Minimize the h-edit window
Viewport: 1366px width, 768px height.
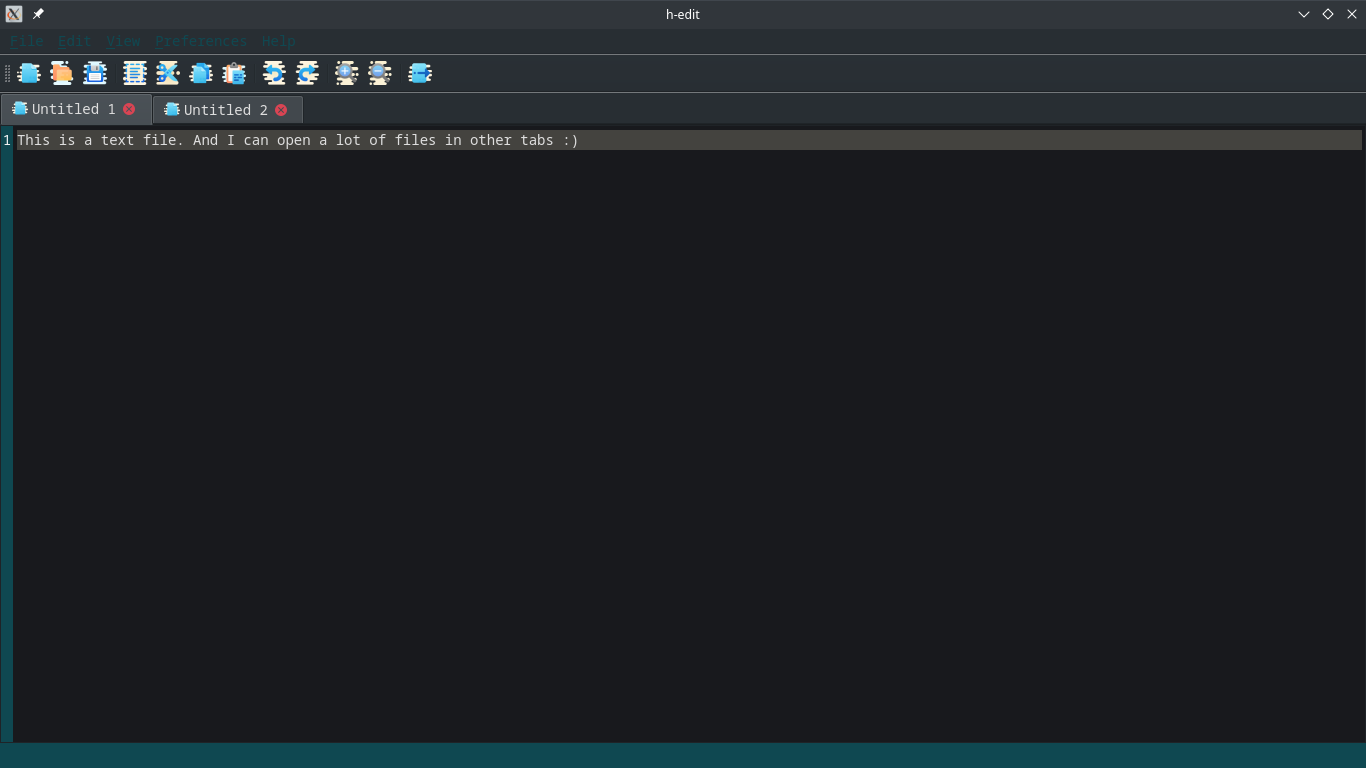tap(1304, 14)
